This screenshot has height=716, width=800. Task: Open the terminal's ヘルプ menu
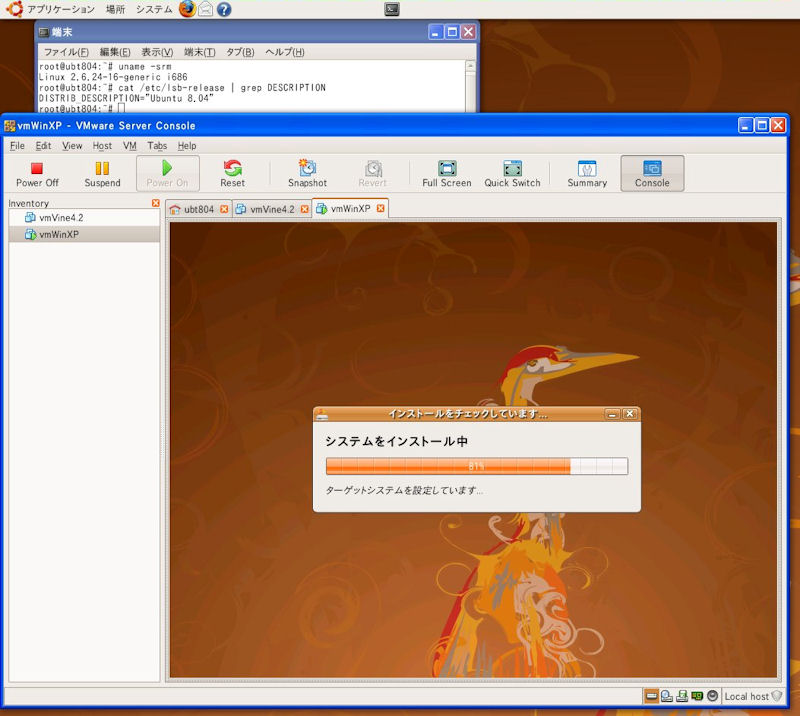pos(285,52)
